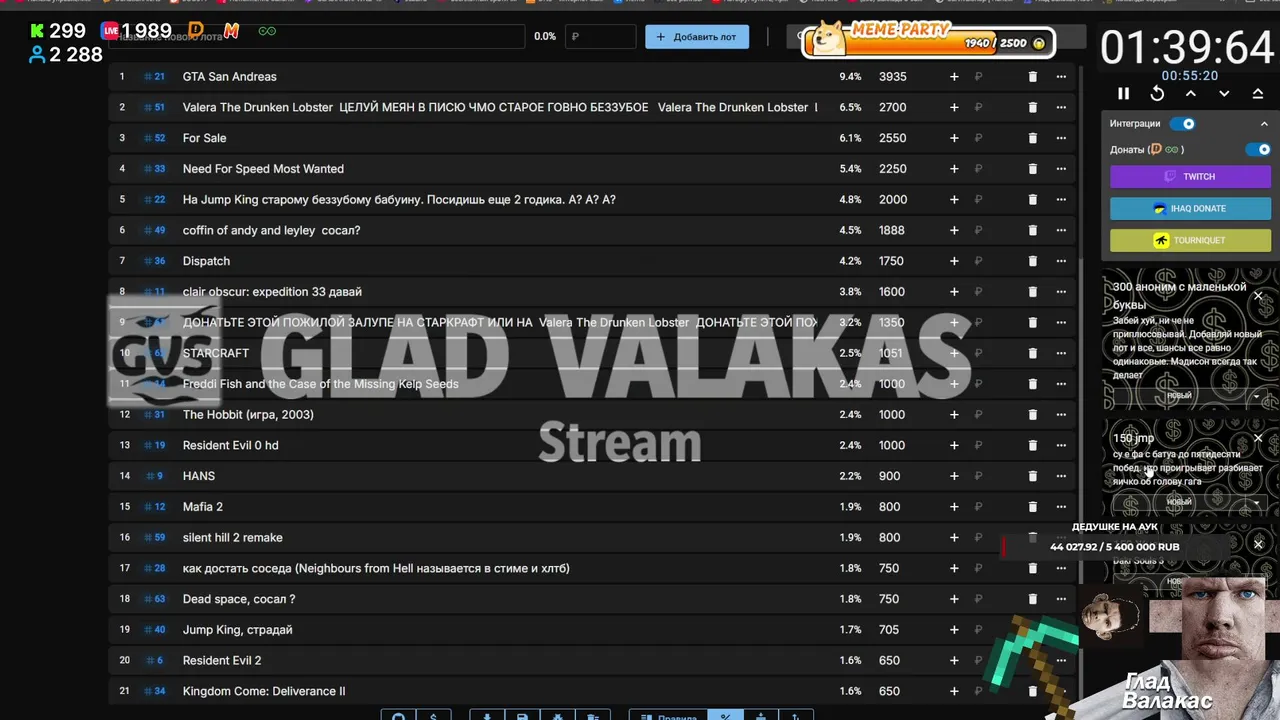Select lot name silent hill 2 remake
Screen dimensions: 1280x720
point(233,538)
